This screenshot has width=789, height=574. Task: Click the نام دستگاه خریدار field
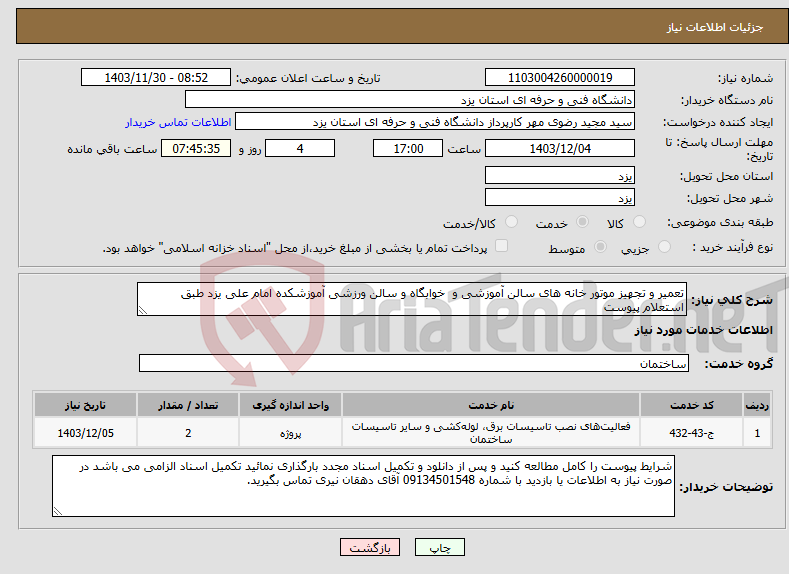[410, 100]
